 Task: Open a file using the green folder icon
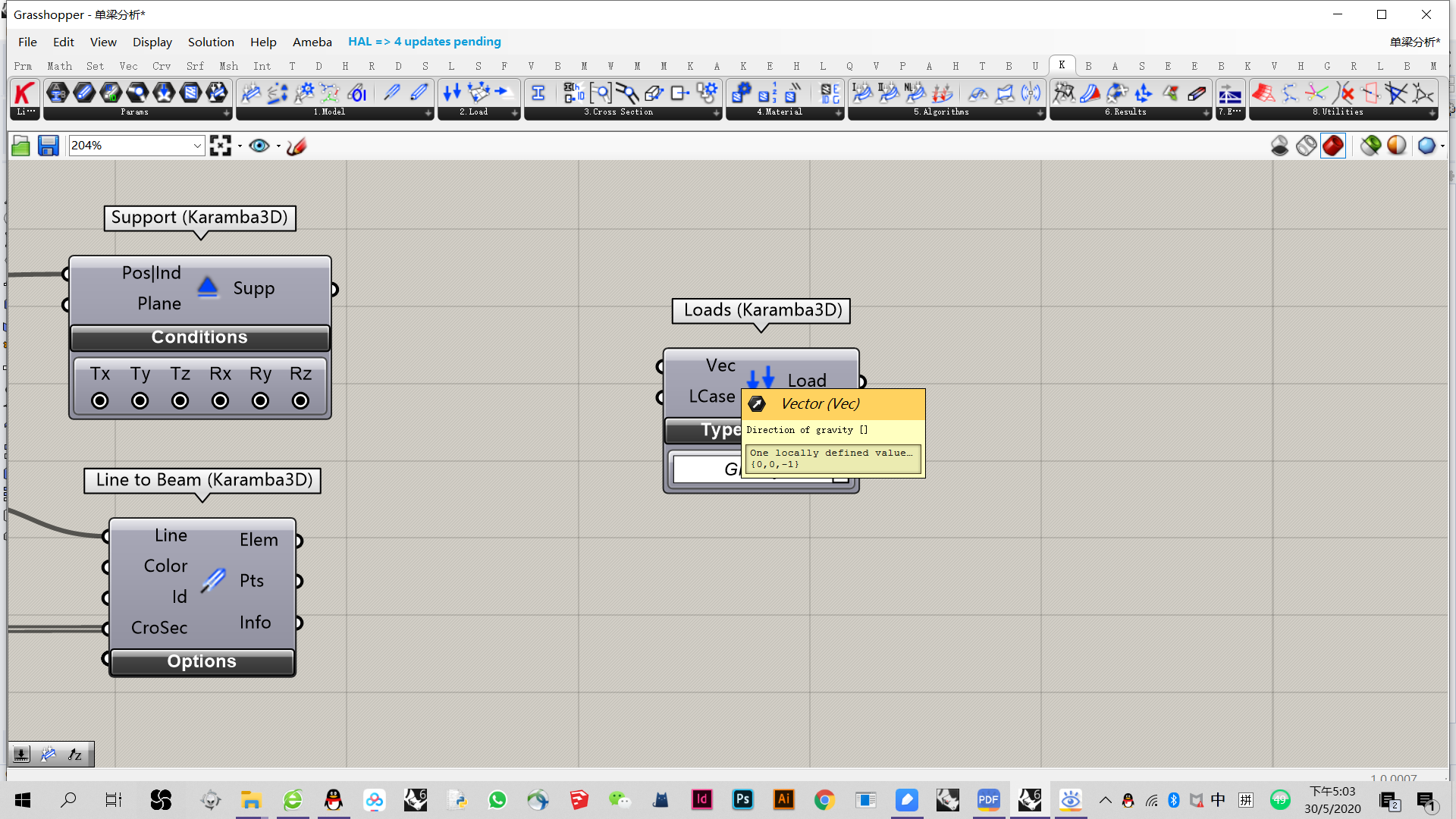[x=21, y=146]
